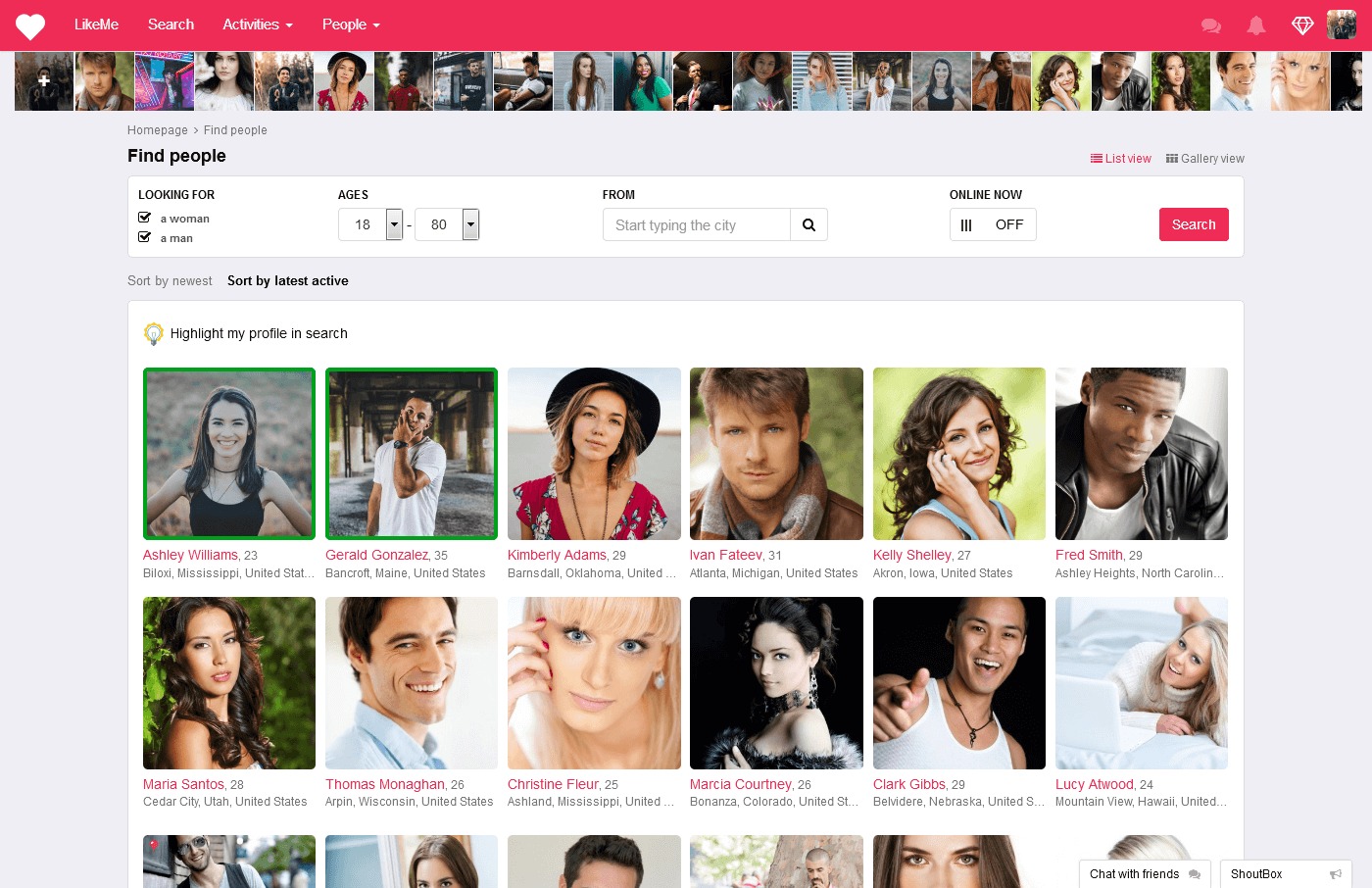Screen dimensions: 1372x888
Task: Open Kelly Shelley profile link
Action: pyautogui.click(x=912, y=555)
